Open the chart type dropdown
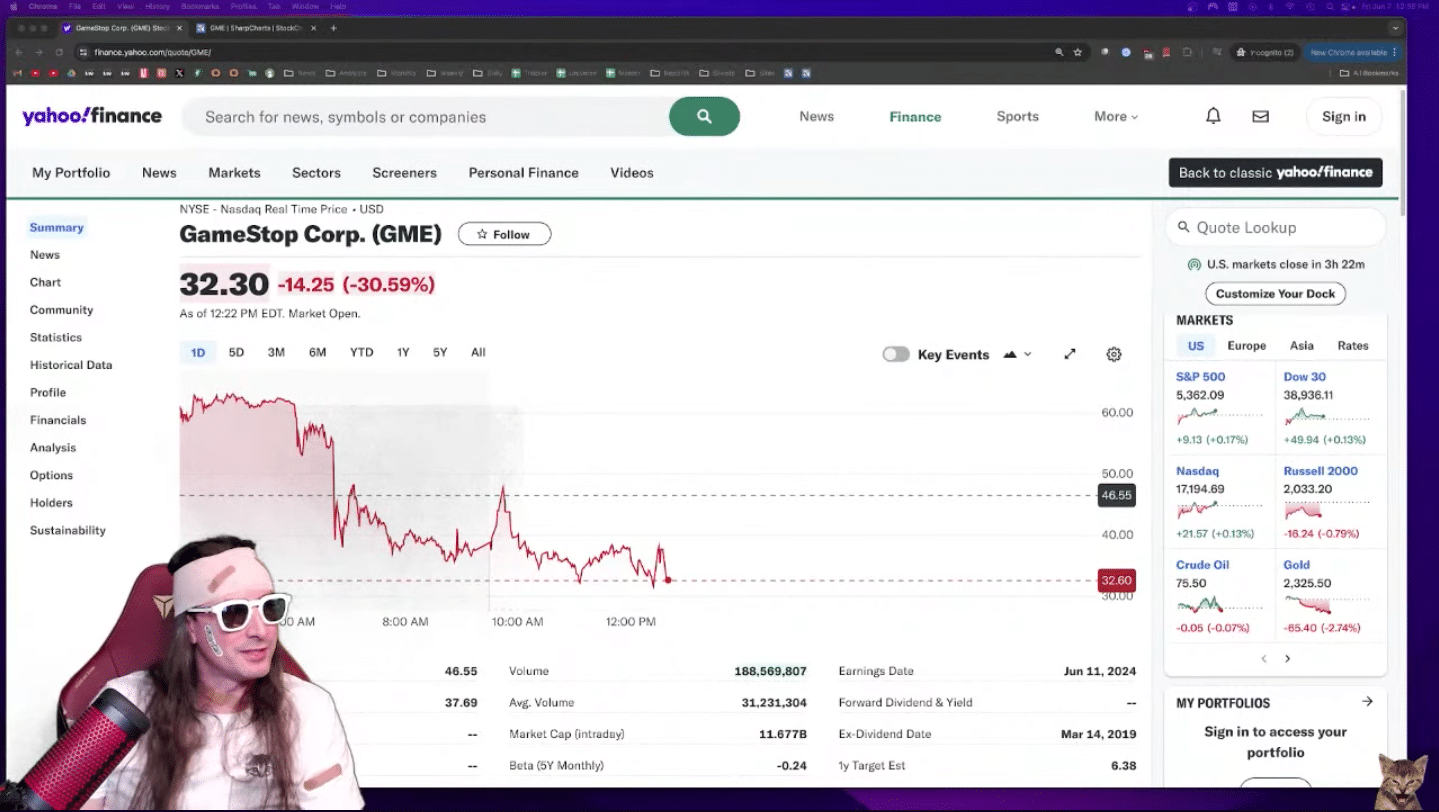Viewport: 1439px width, 812px height. tap(1017, 354)
